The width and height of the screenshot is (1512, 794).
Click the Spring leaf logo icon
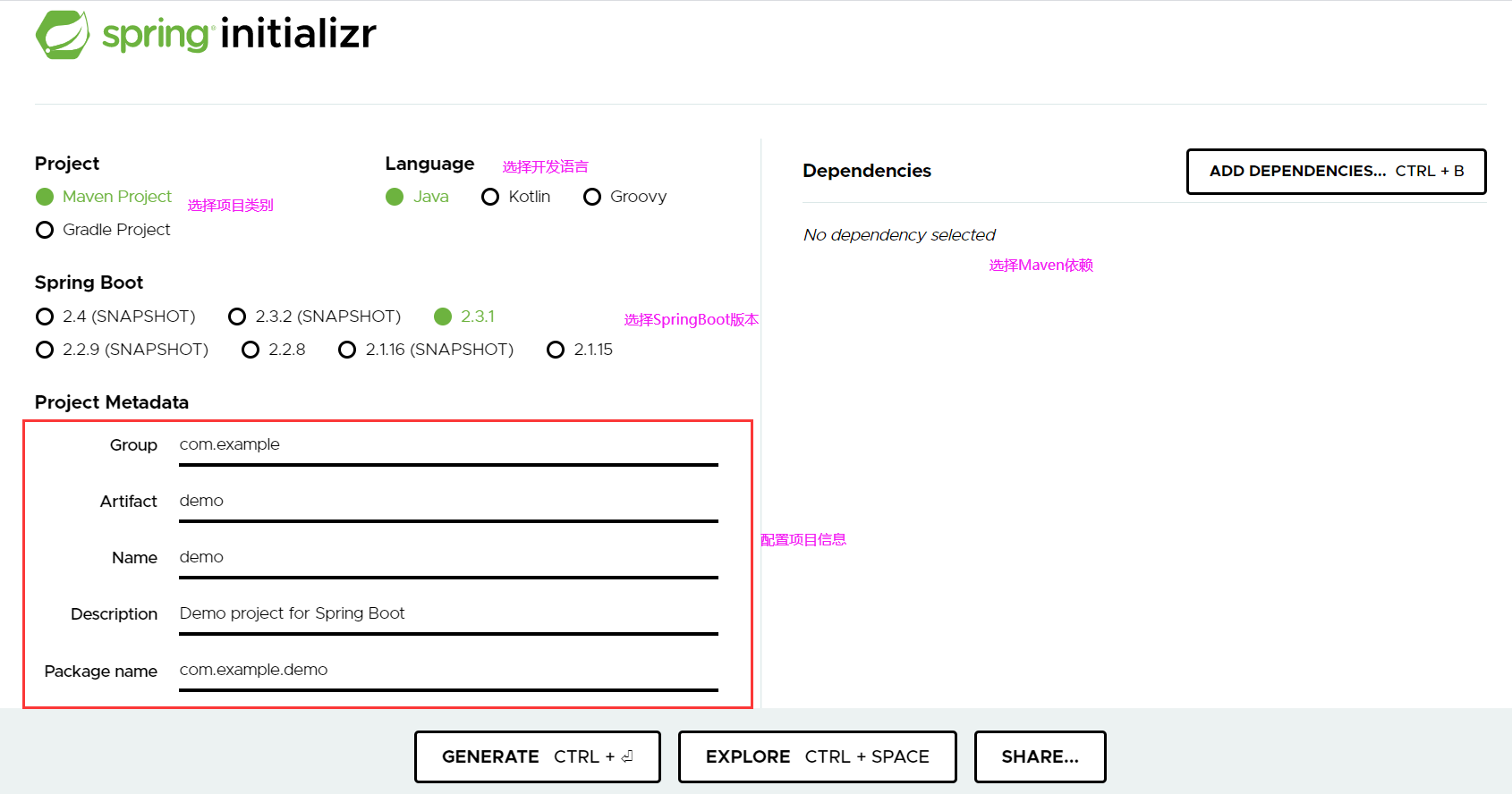(63, 35)
